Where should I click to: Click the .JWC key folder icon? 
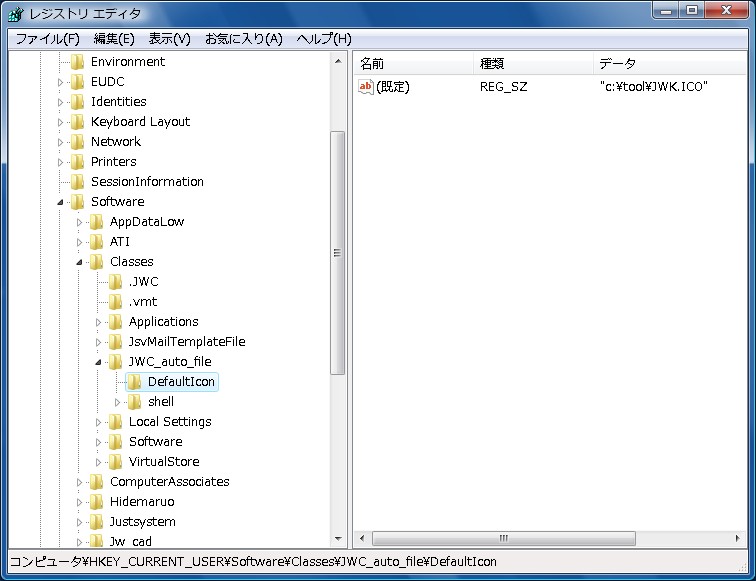tap(116, 282)
